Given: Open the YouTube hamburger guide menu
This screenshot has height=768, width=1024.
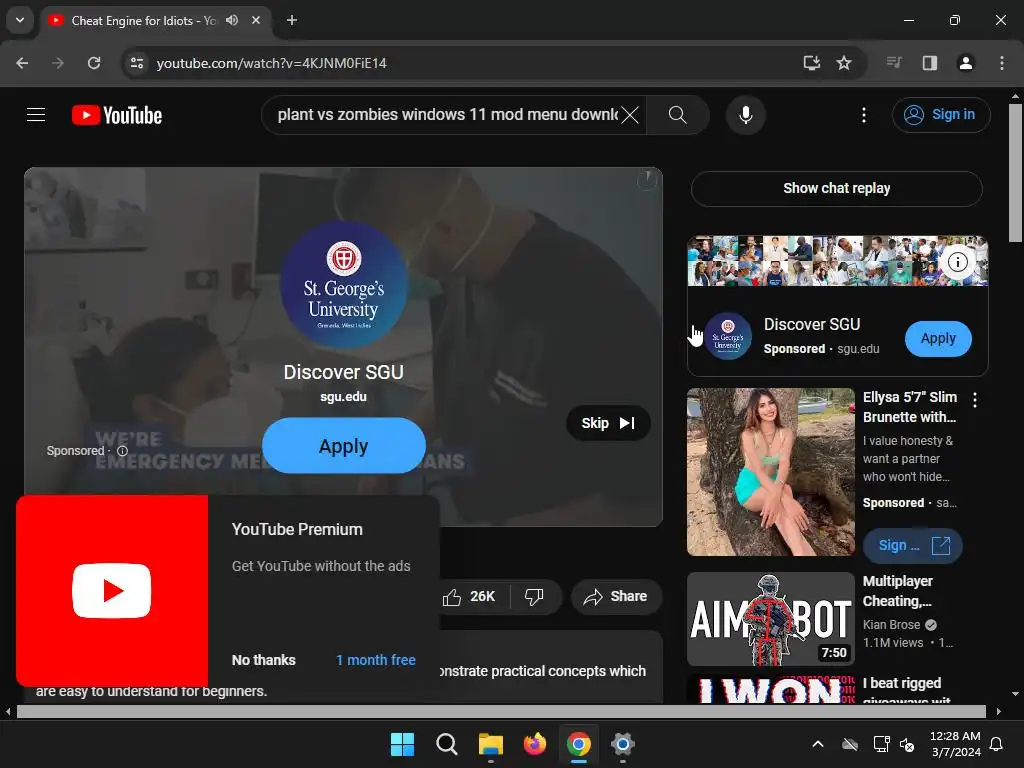Looking at the screenshot, I should pos(36,115).
